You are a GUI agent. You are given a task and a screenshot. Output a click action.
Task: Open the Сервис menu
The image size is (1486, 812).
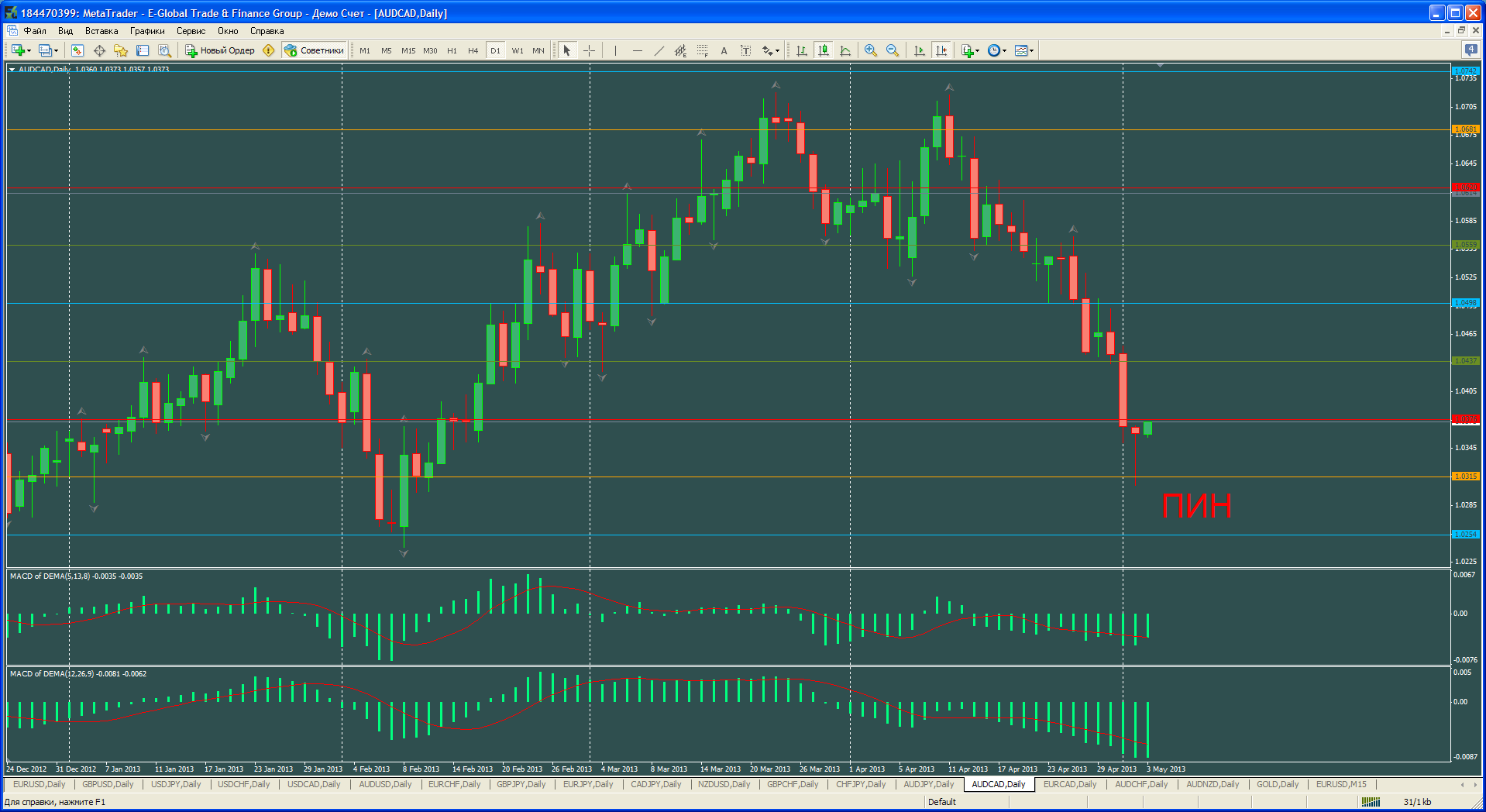(x=191, y=31)
